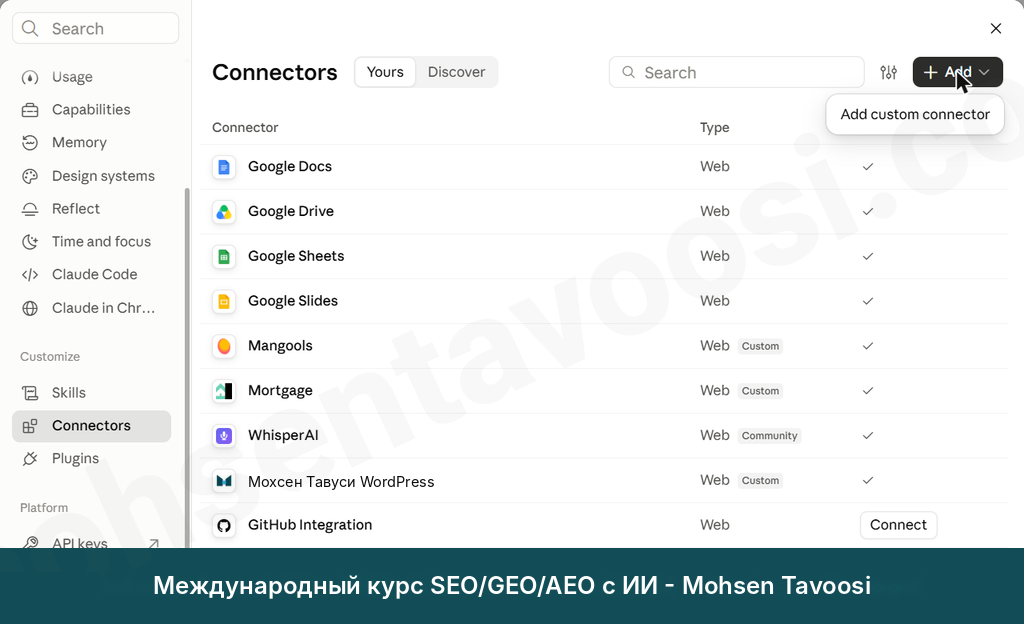Click the checkmark in the Google Docs row
This screenshot has width=1024, height=624.
[x=868, y=167]
